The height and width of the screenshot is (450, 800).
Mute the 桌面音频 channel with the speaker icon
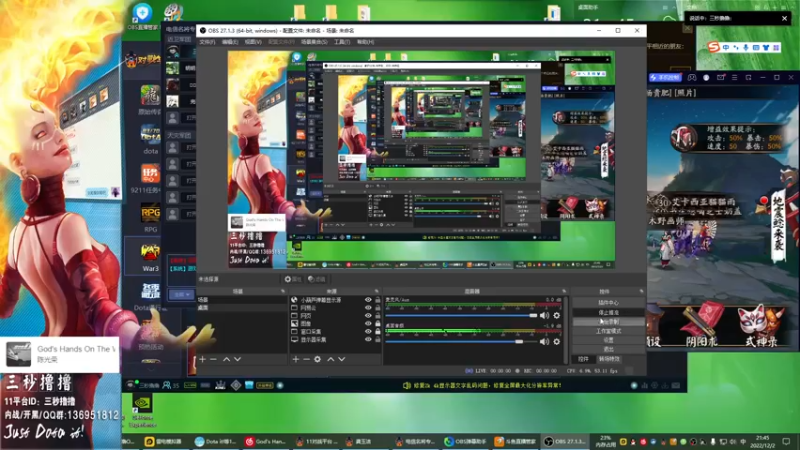[x=544, y=341]
